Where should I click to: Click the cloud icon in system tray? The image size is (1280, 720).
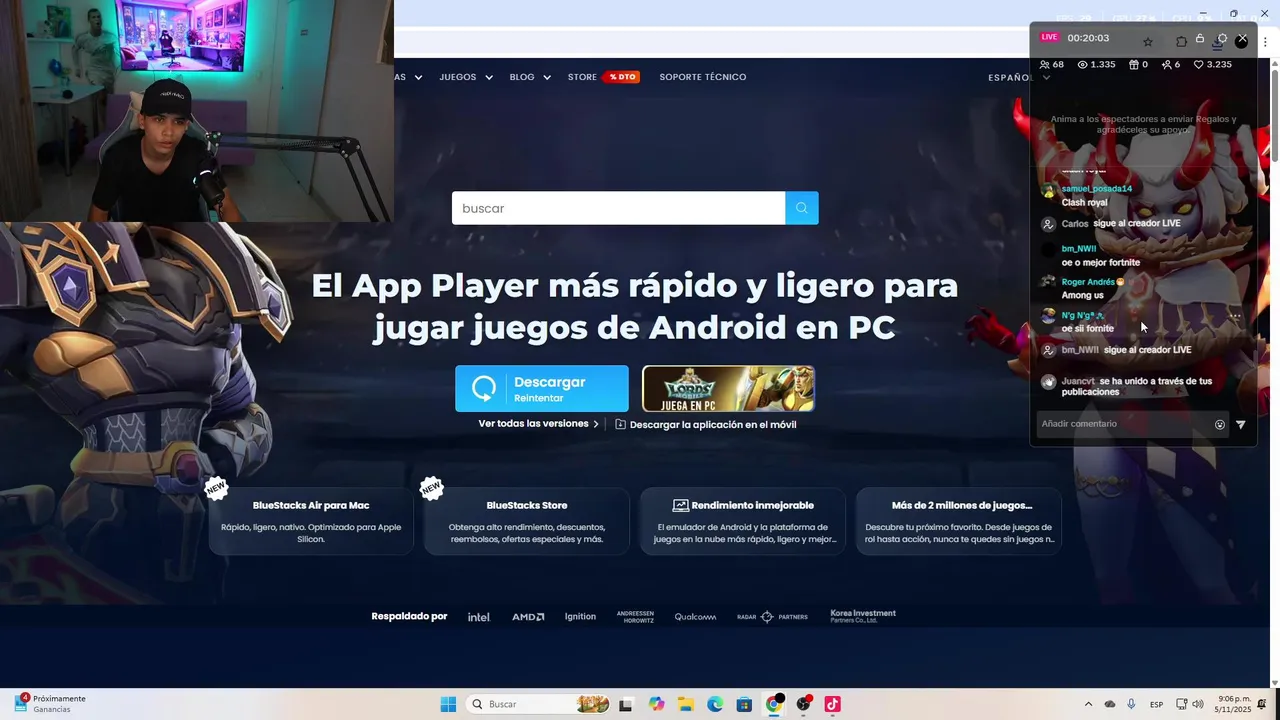click(1110, 704)
